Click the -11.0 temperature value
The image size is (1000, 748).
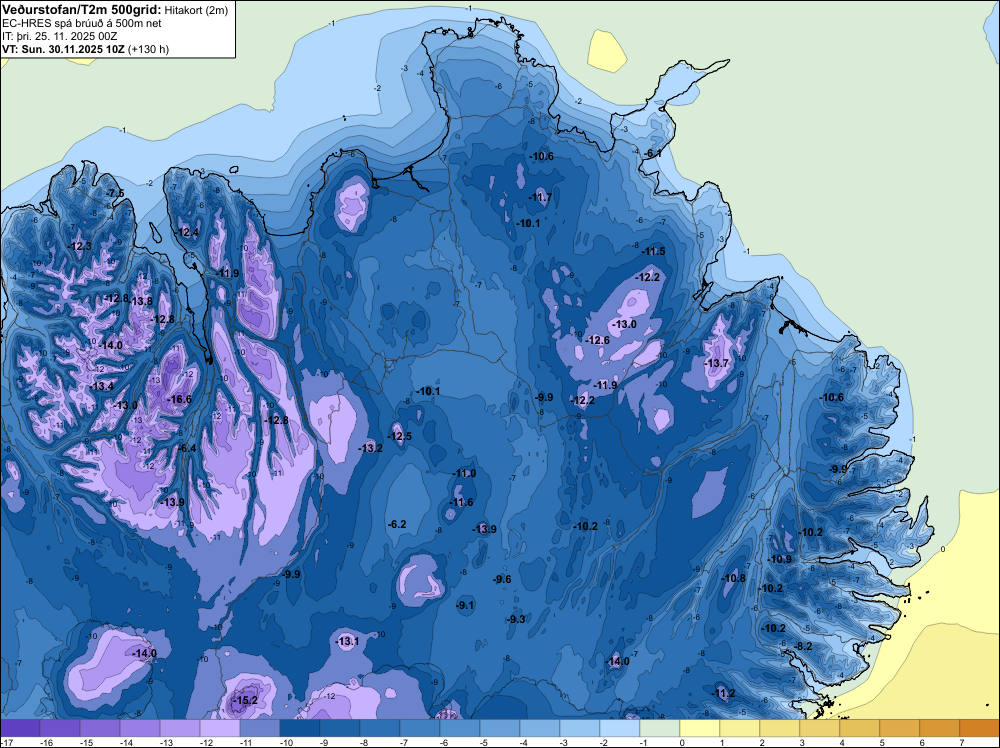[x=464, y=473]
